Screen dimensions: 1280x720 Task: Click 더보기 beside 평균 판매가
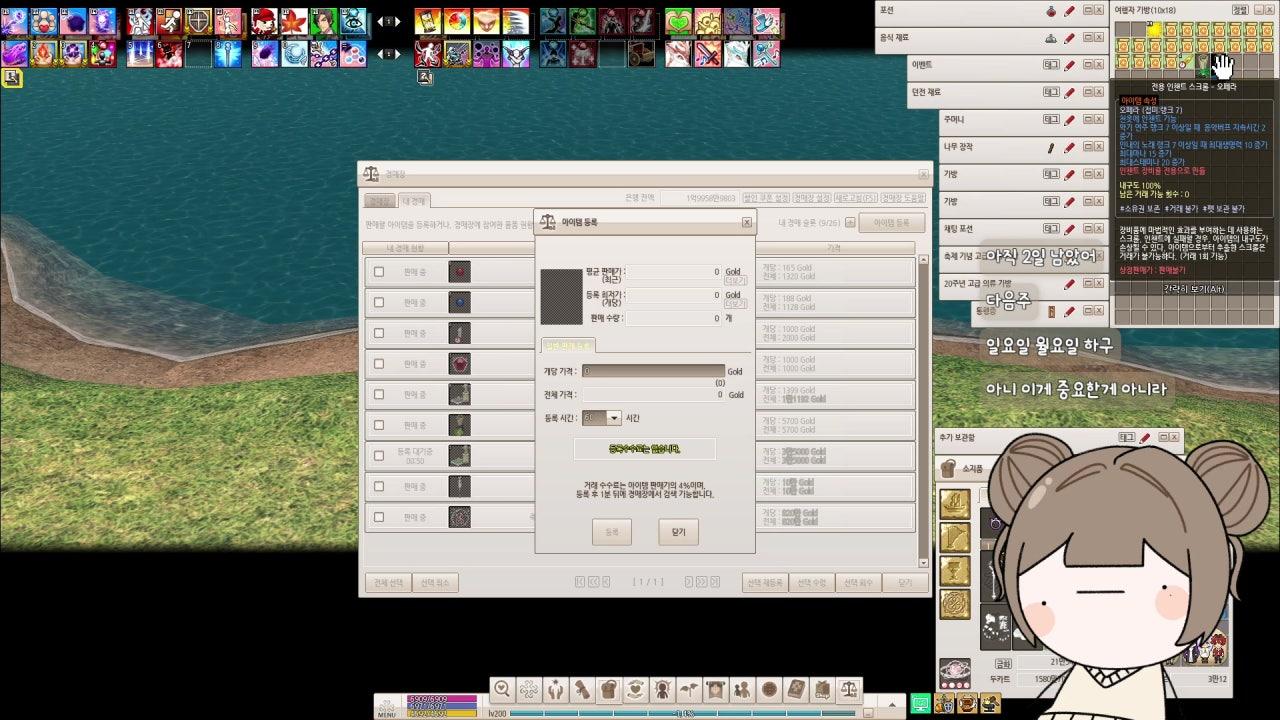click(x=736, y=280)
